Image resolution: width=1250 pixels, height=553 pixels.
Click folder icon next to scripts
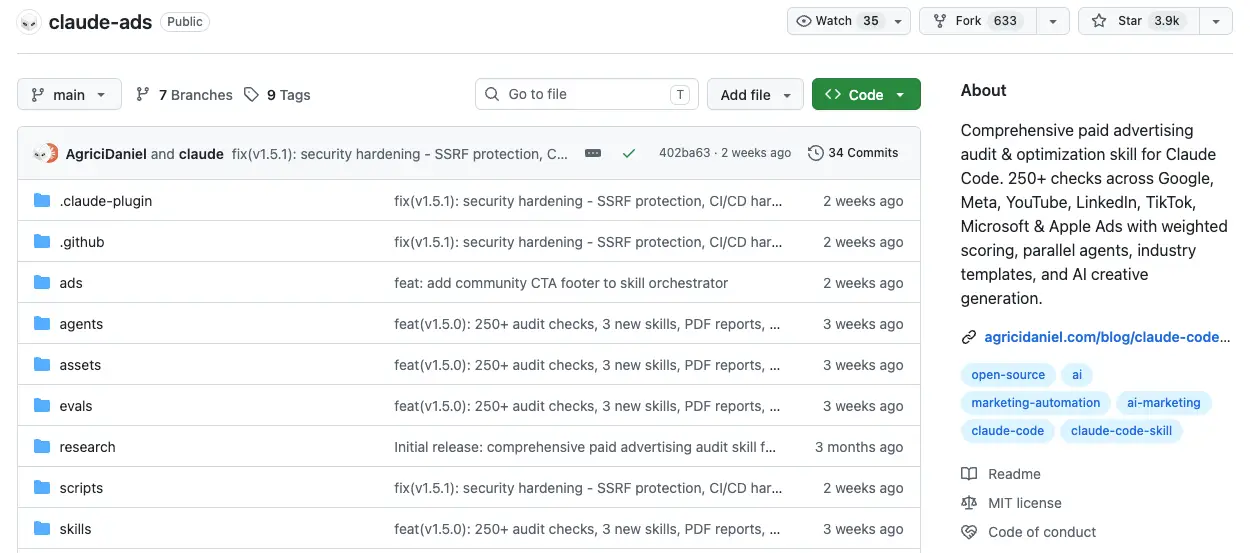[x=42, y=488]
